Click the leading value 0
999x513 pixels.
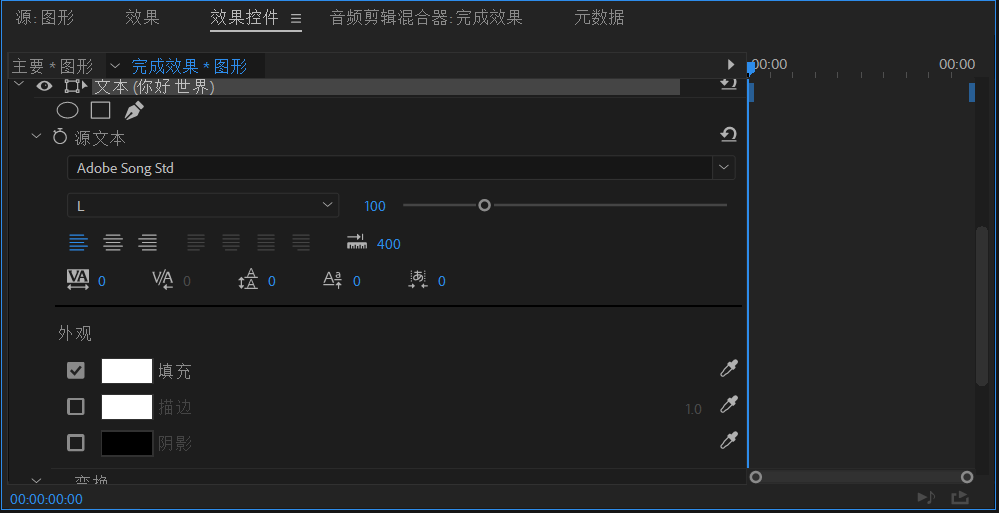[x=271, y=281]
